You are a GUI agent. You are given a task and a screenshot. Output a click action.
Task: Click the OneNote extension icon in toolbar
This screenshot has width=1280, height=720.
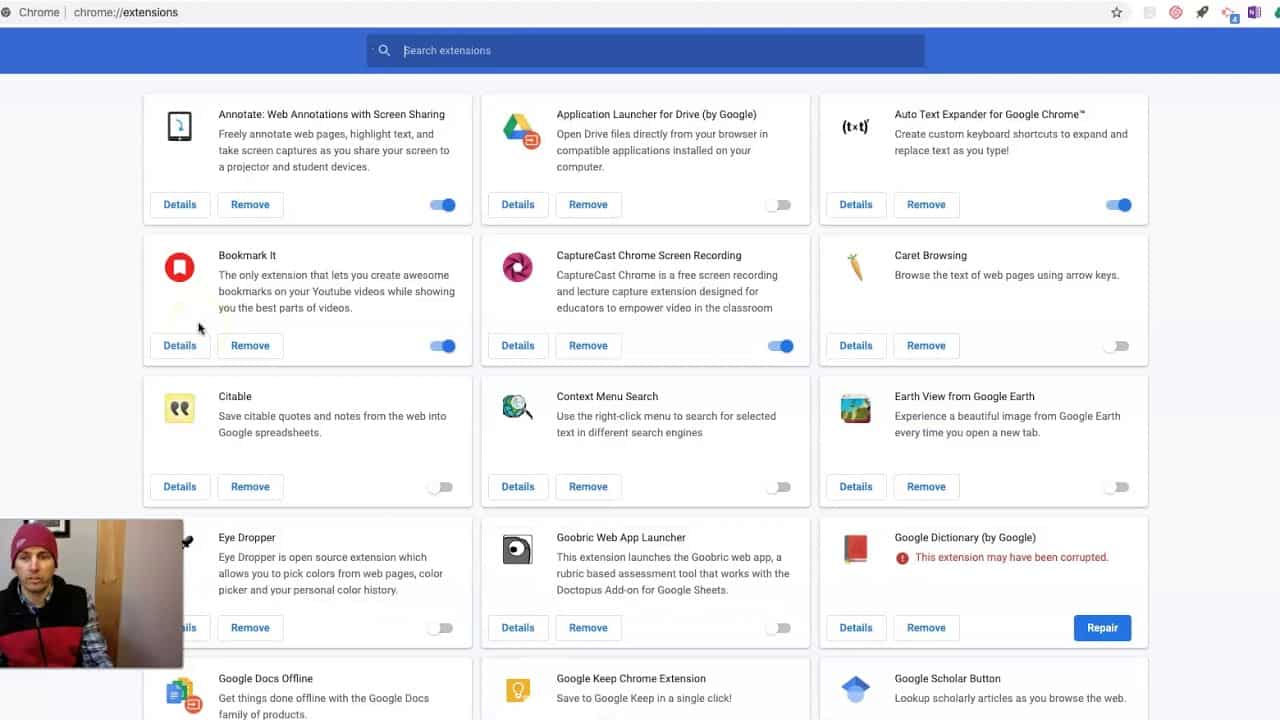1254,13
